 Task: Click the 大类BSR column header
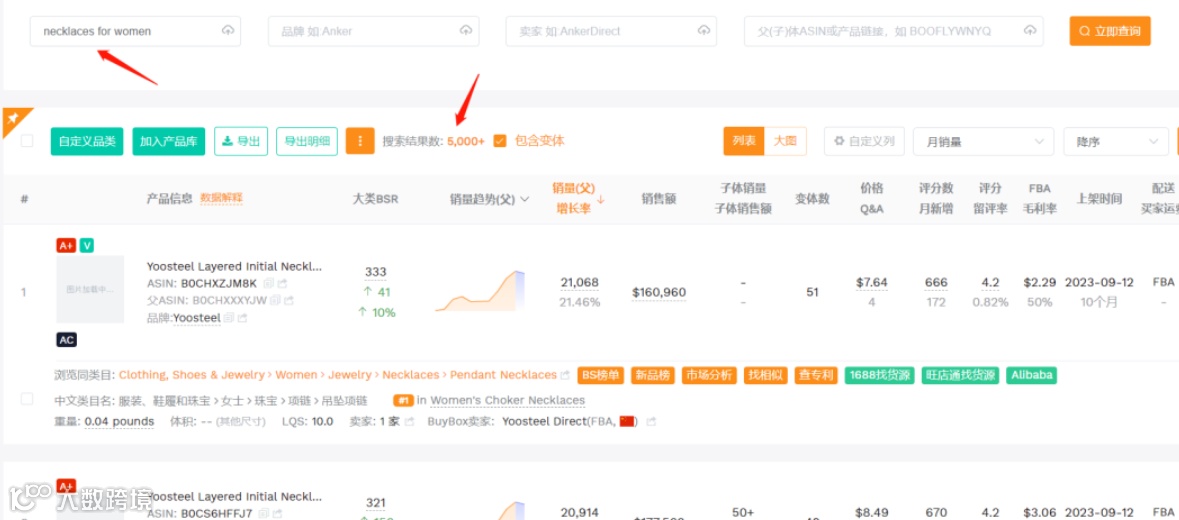pyautogui.click(x=375, y=198)
